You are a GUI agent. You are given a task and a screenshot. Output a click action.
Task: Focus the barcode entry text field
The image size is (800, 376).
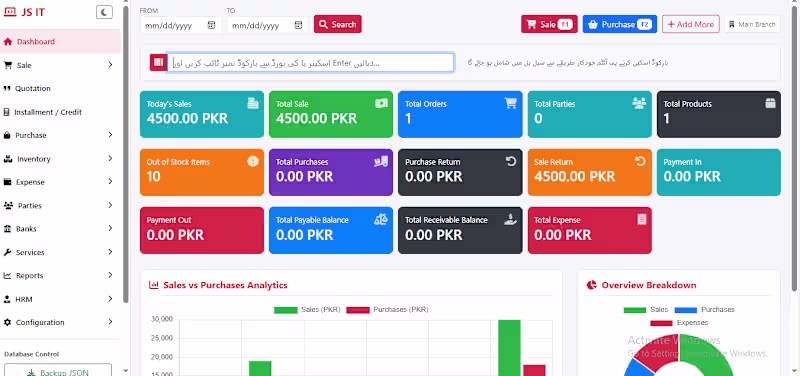coord(310,63)
